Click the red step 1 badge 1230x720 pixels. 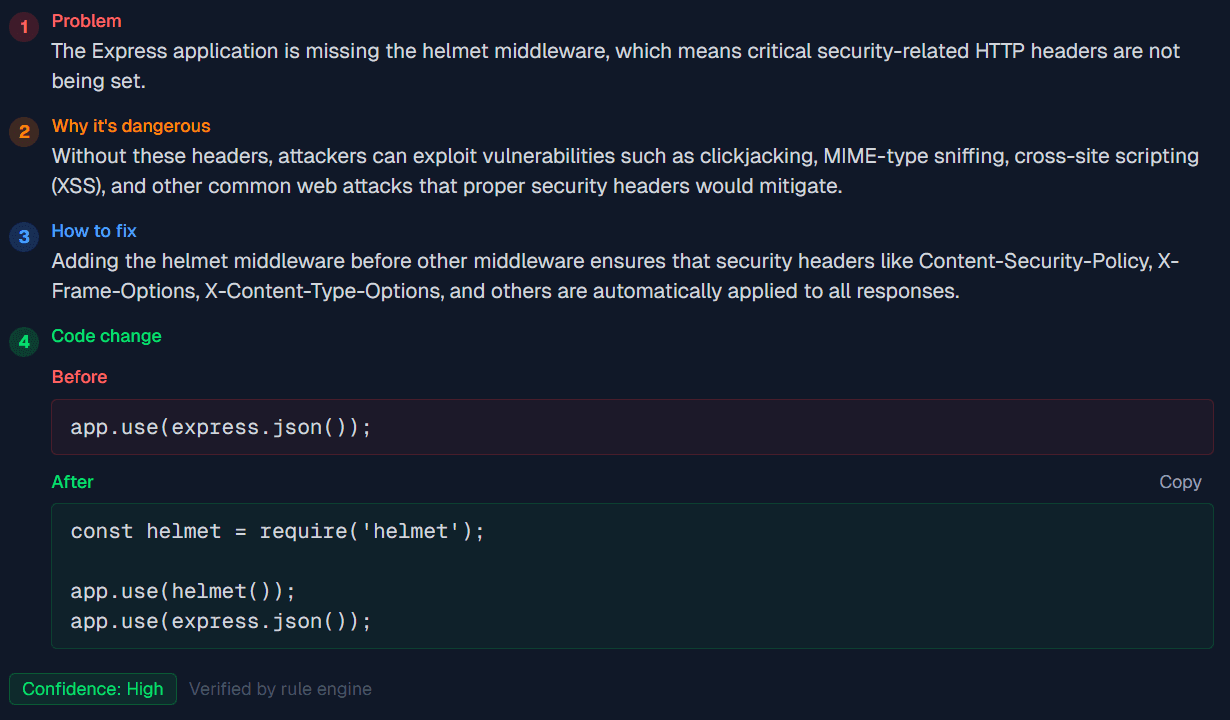23,27
